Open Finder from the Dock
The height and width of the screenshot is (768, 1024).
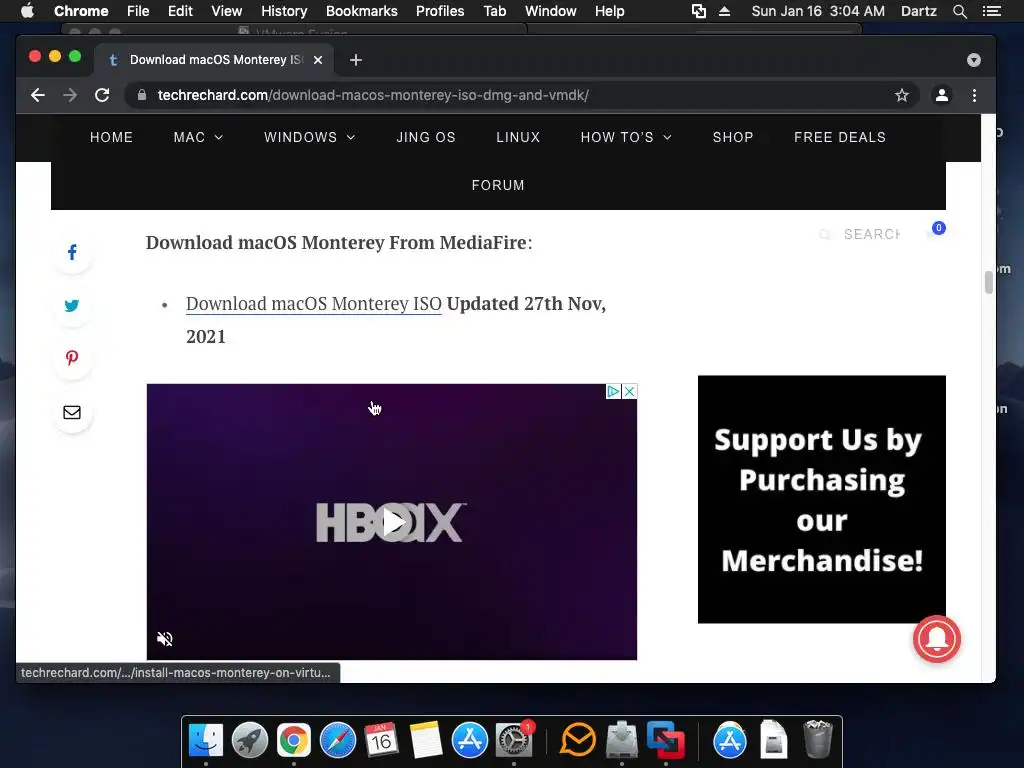(x=206, y=741)
